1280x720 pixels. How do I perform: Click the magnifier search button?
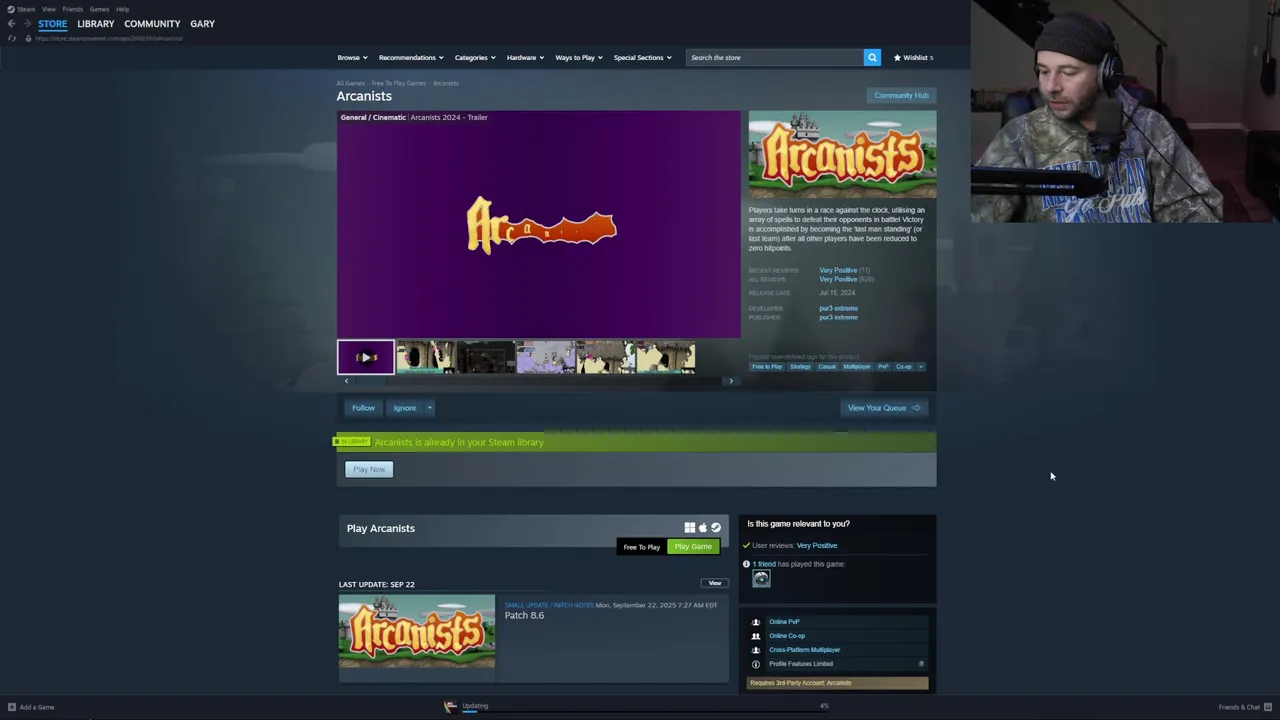coord(872,57)
